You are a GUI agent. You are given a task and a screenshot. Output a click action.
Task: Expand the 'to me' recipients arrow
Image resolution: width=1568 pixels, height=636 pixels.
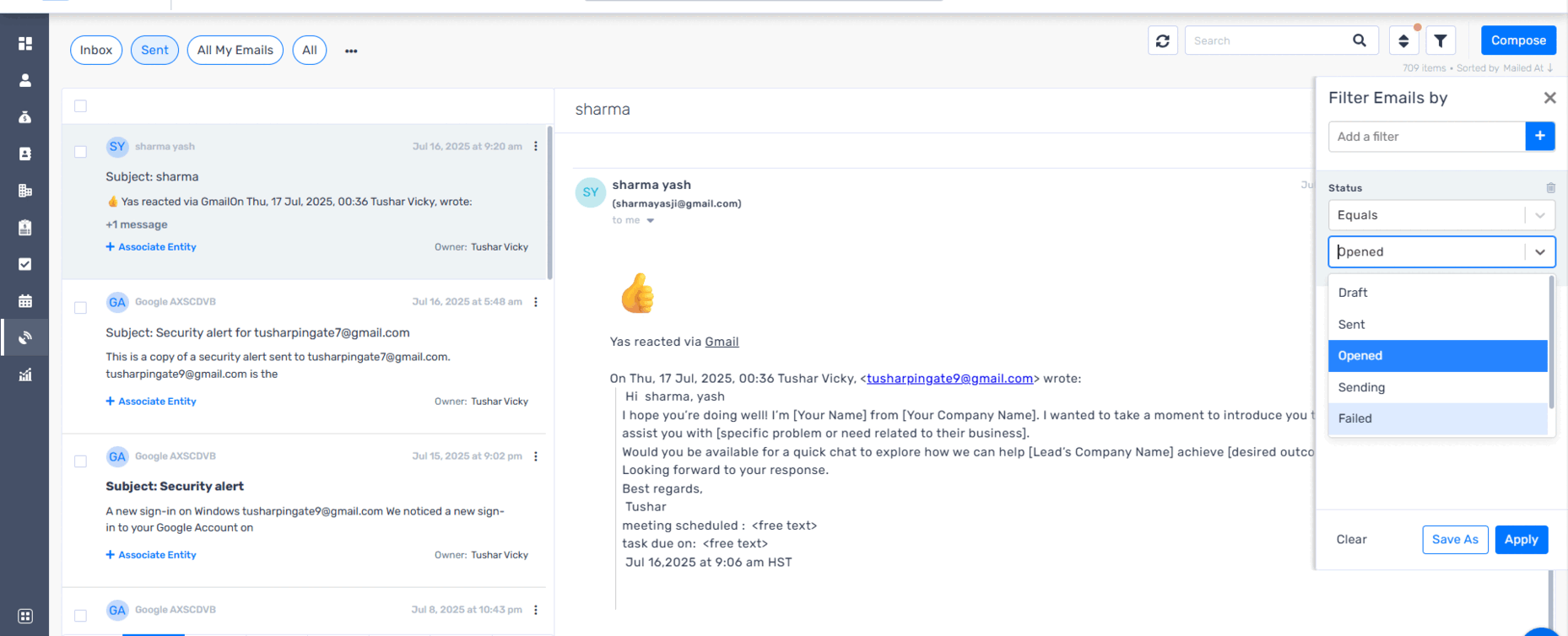[650, 221]
